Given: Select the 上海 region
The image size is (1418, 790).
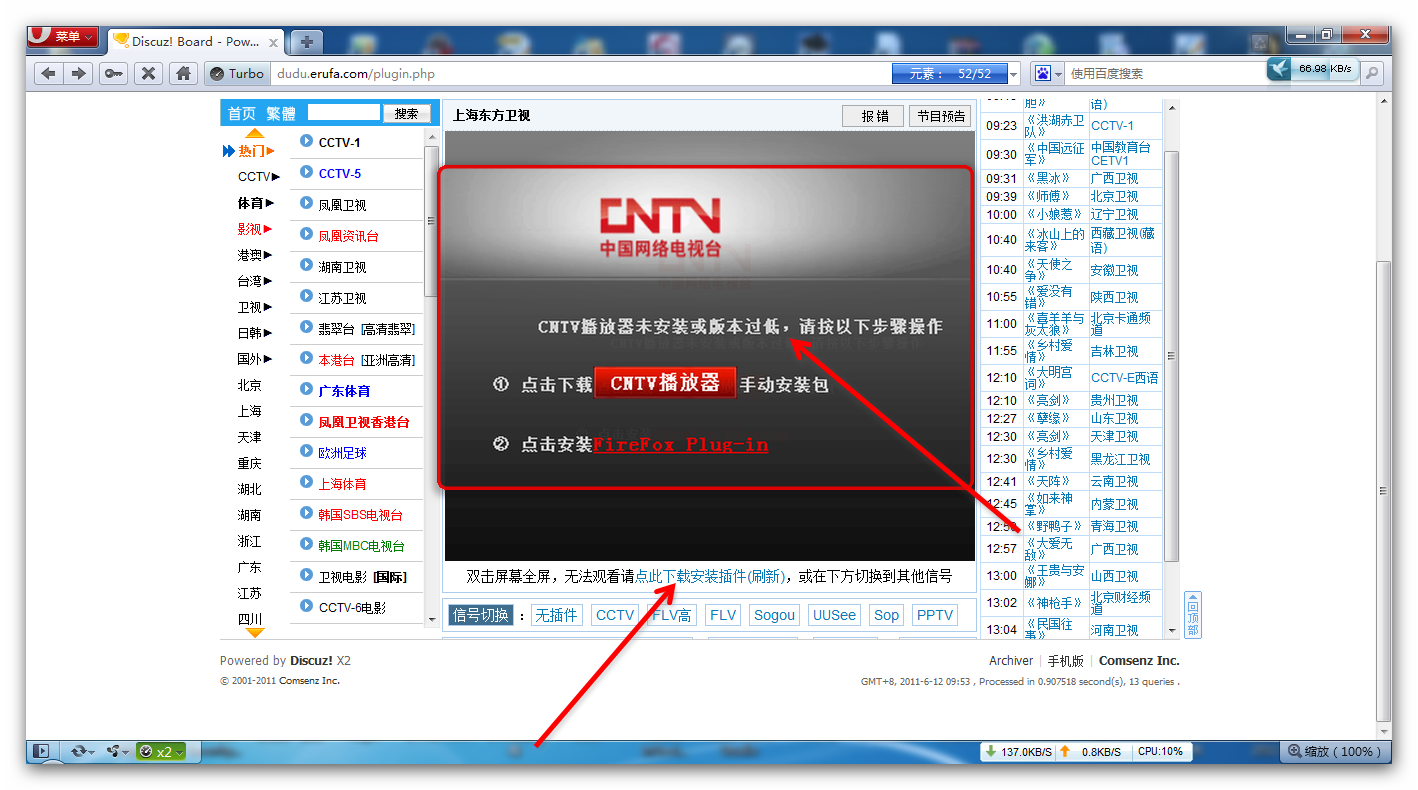Looking at the screenshot, I should click(x=249, y=411).
